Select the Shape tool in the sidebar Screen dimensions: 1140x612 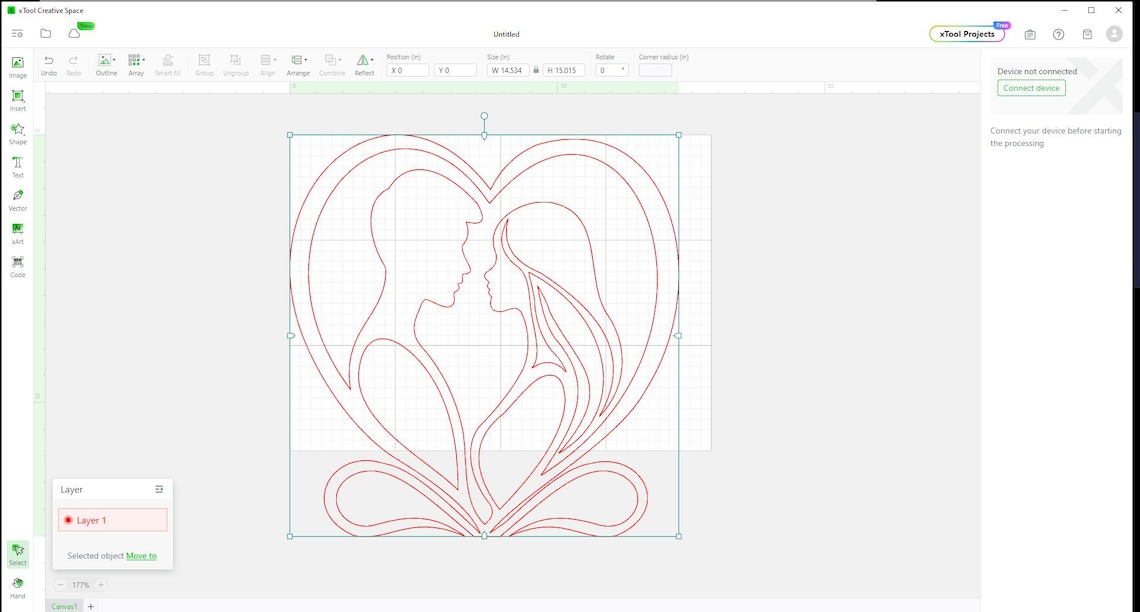point(17,133)
